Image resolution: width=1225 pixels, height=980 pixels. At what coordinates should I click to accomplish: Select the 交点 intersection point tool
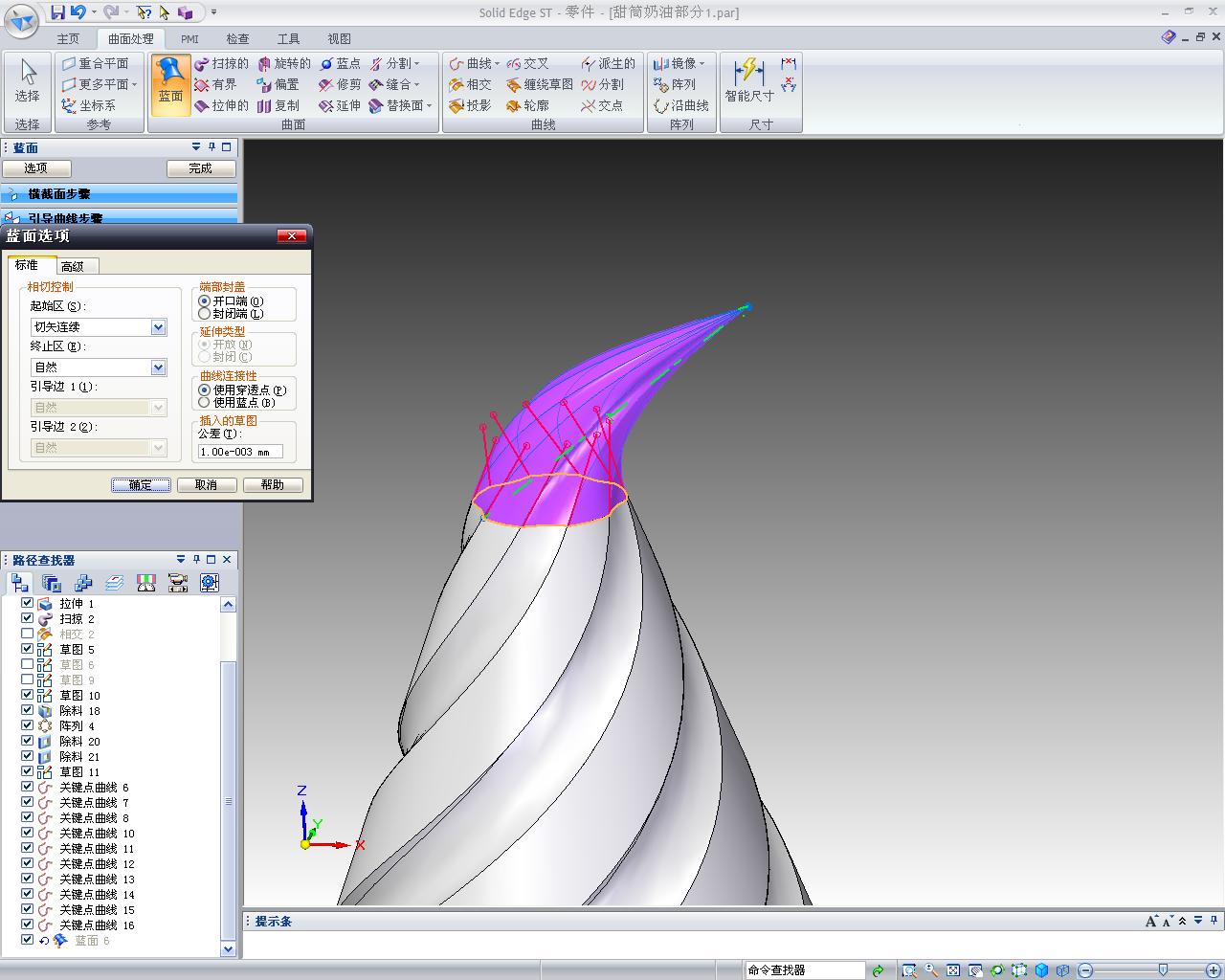(x=602, y=105)
